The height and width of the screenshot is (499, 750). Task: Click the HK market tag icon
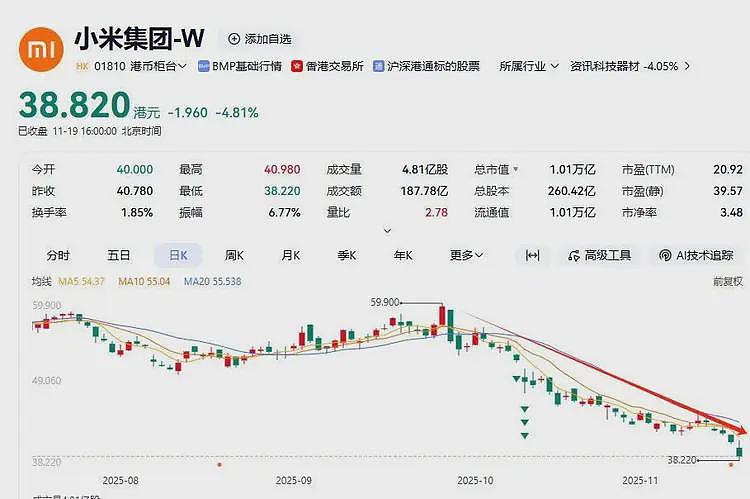pos(82,66)
